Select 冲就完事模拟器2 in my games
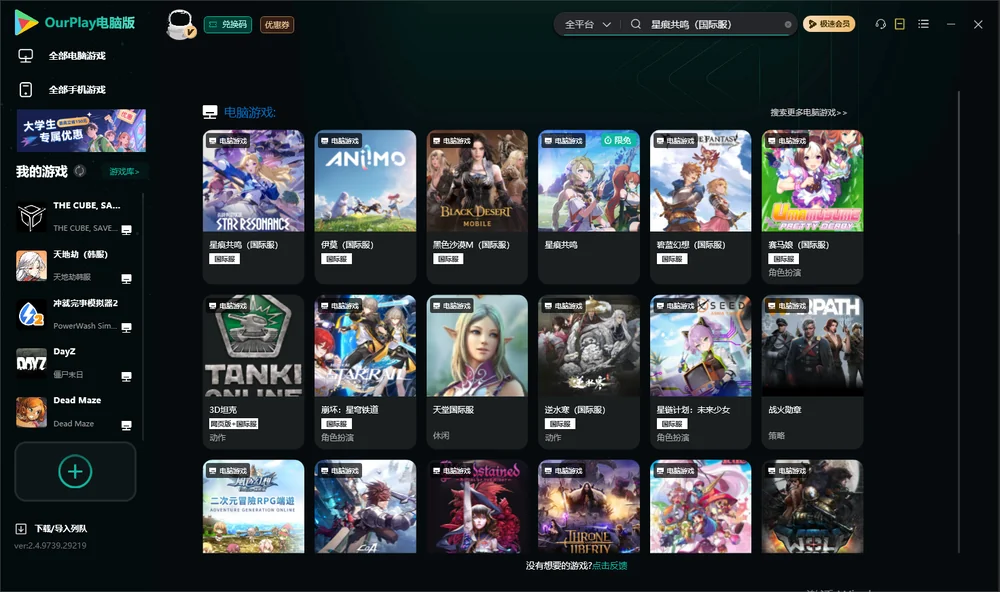This screenshot has width=1000, height=592. click(75, 314)
